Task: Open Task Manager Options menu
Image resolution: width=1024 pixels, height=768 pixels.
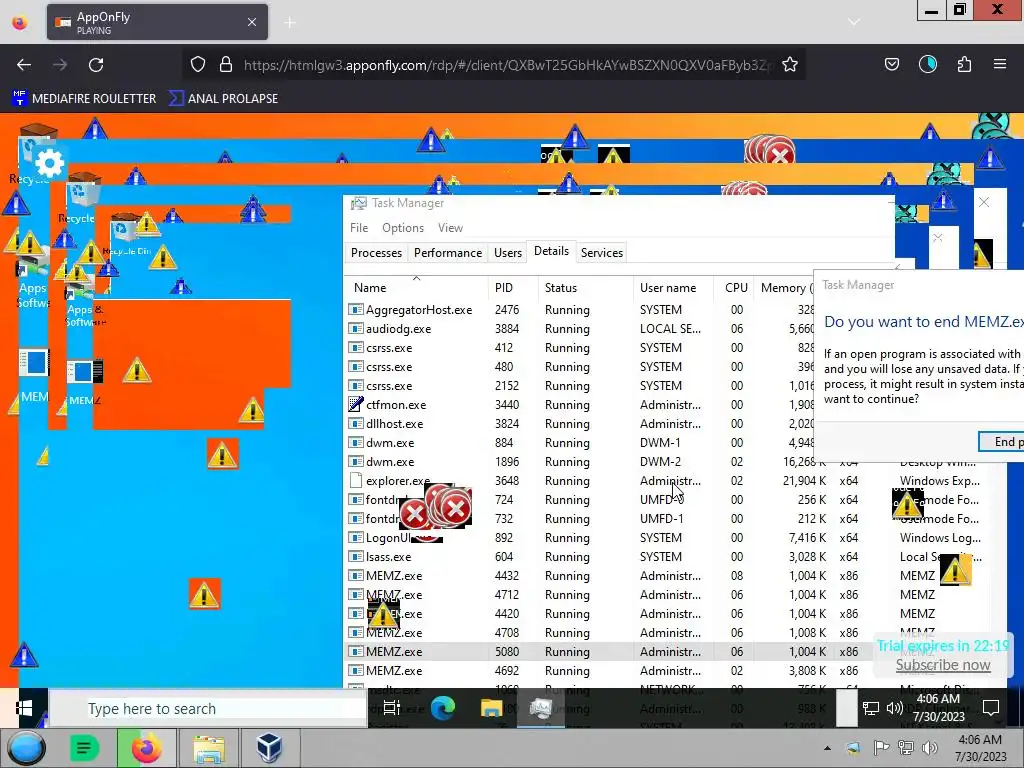Action: pos(403,228)
